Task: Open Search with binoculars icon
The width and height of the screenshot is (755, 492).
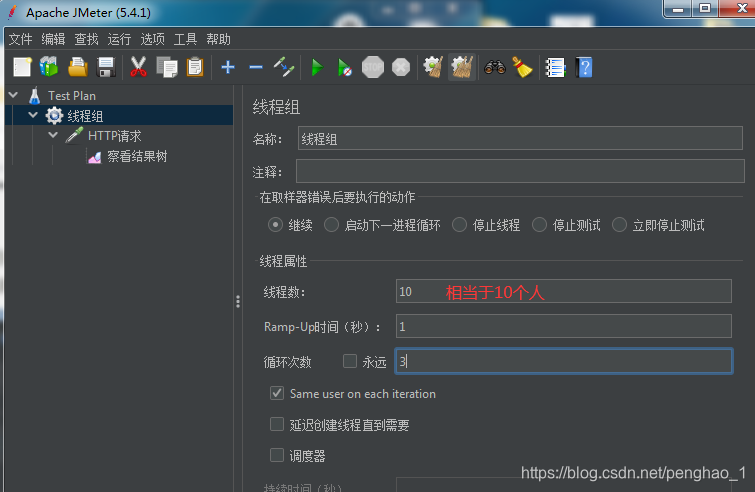Action: click(x=495, y=67)
